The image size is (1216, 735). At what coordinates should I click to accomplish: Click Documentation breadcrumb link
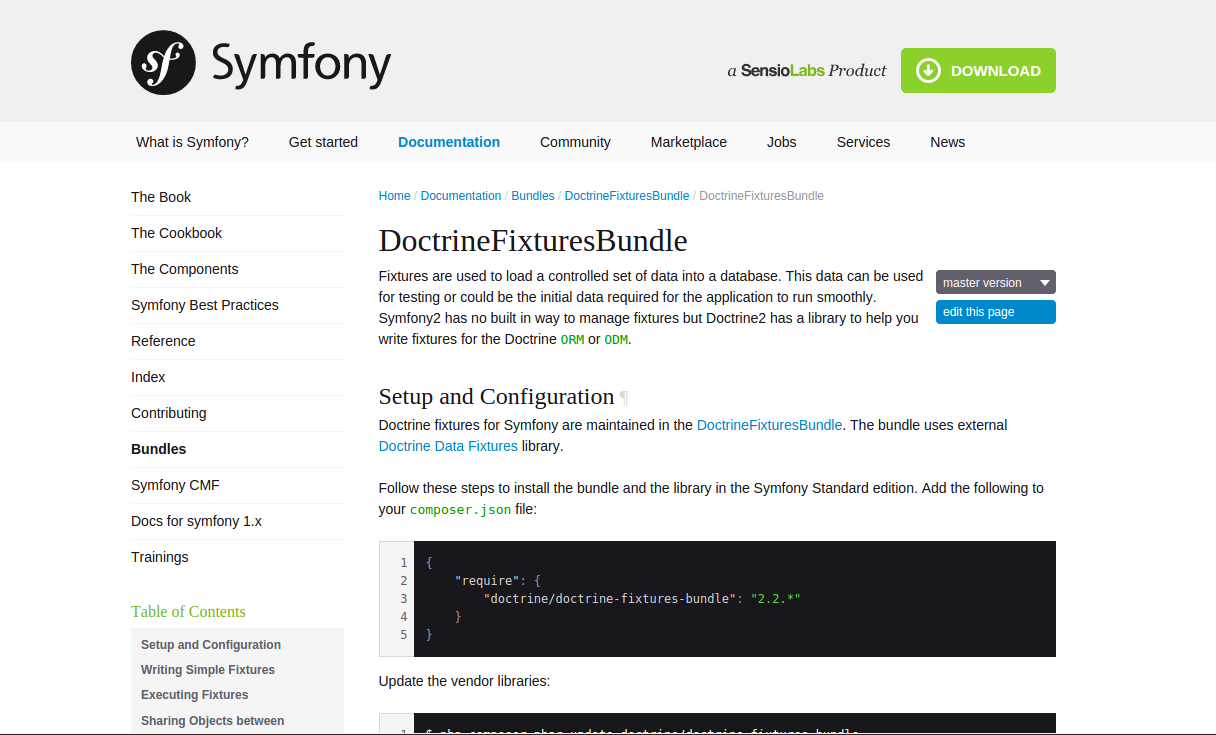pos(461,196)
